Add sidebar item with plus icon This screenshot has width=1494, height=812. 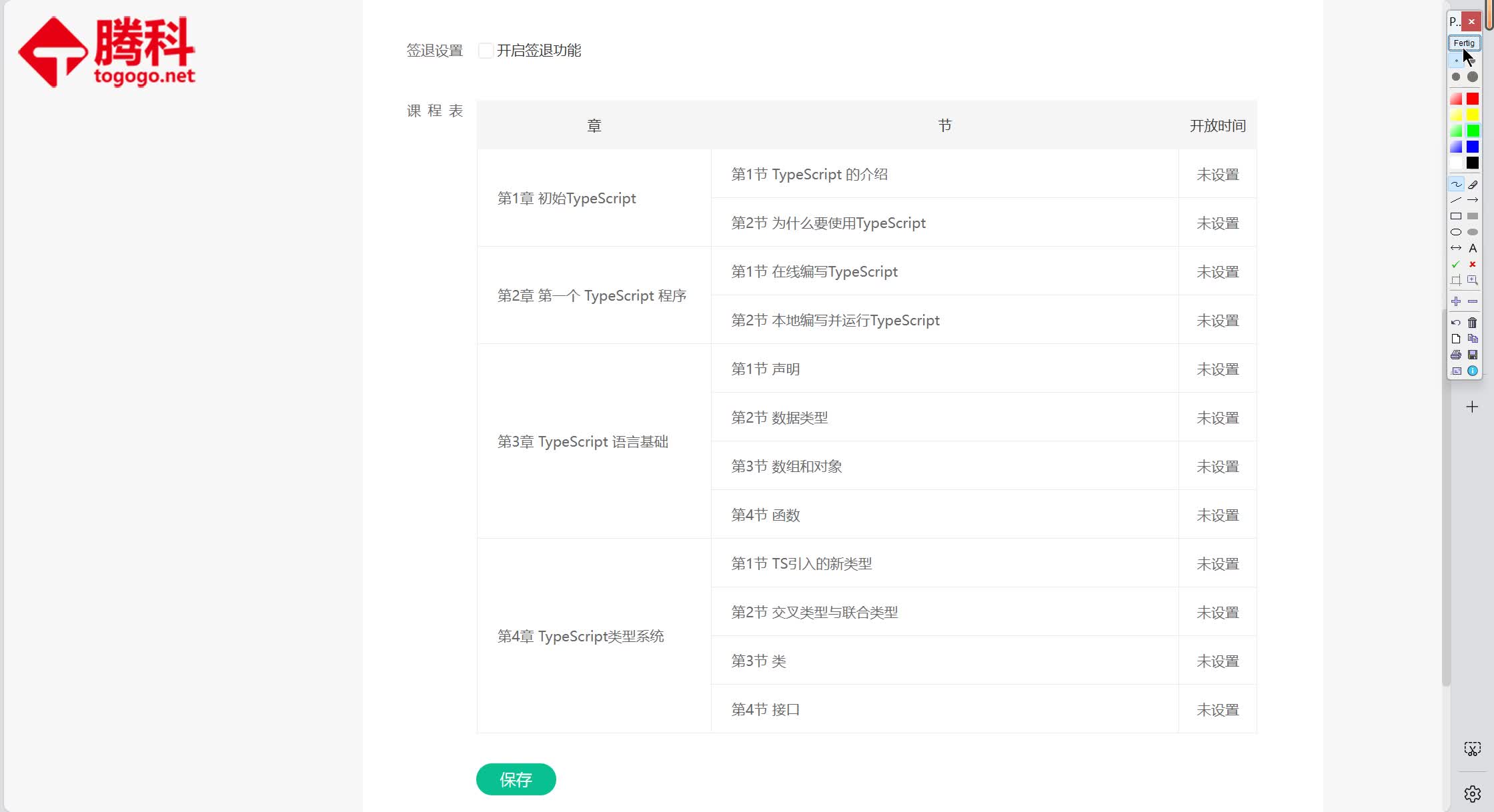click(x=1472, y=407)
